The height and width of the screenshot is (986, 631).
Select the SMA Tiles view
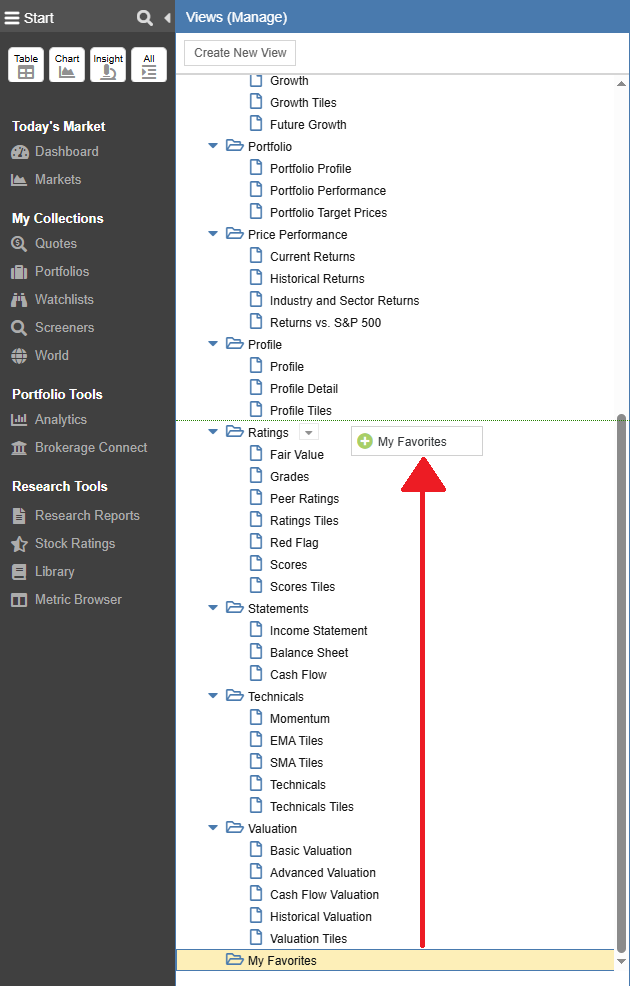pos(296,763)
